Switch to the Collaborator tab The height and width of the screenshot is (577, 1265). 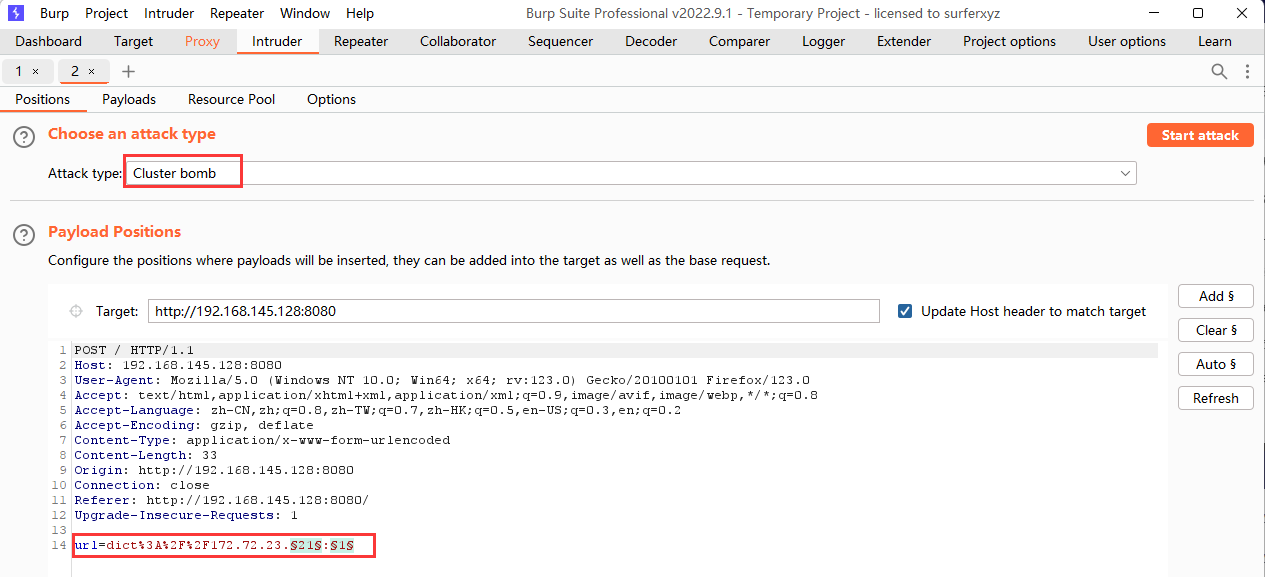click(458, 41)
